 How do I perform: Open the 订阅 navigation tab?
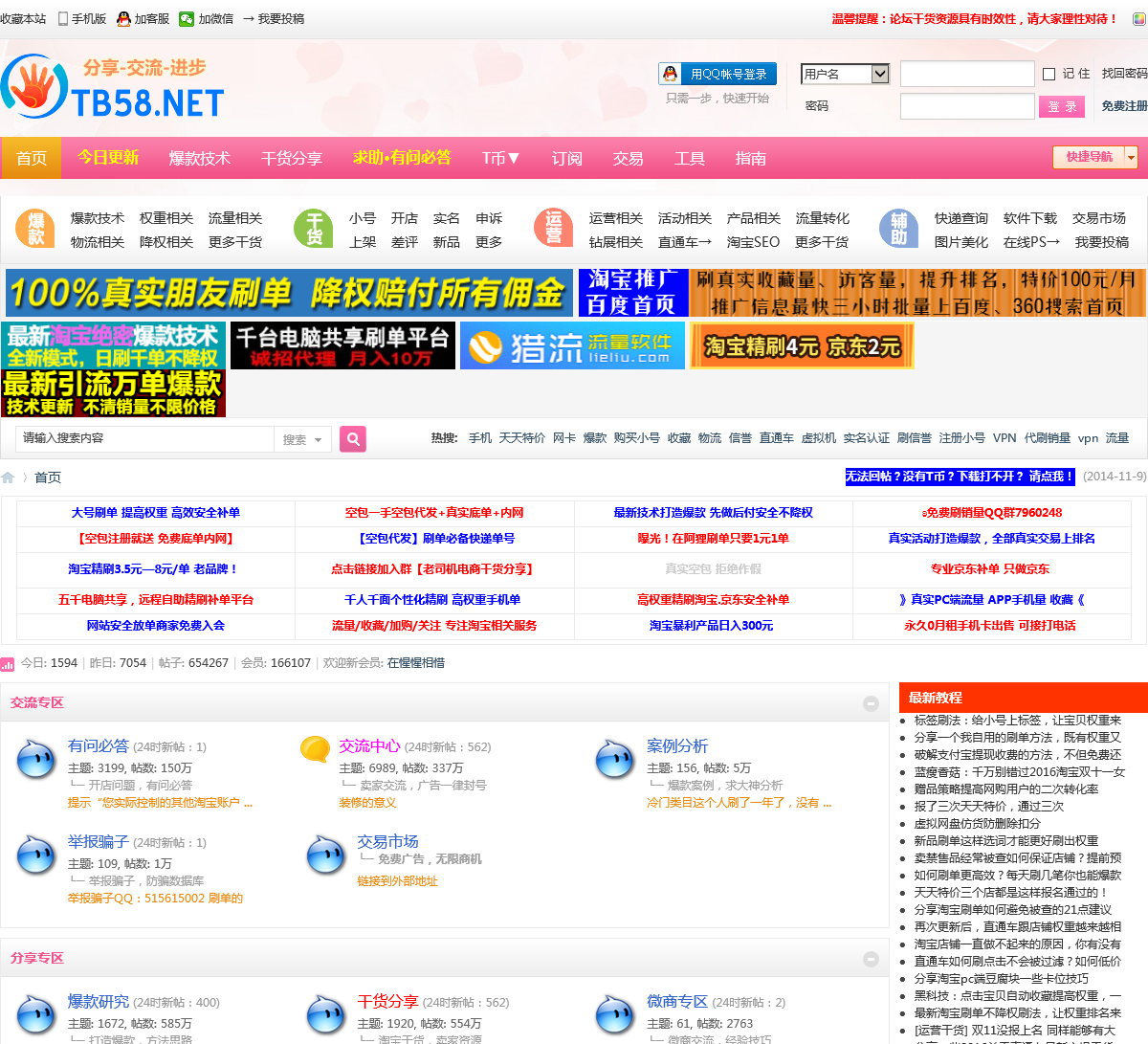tap(567, 158)
